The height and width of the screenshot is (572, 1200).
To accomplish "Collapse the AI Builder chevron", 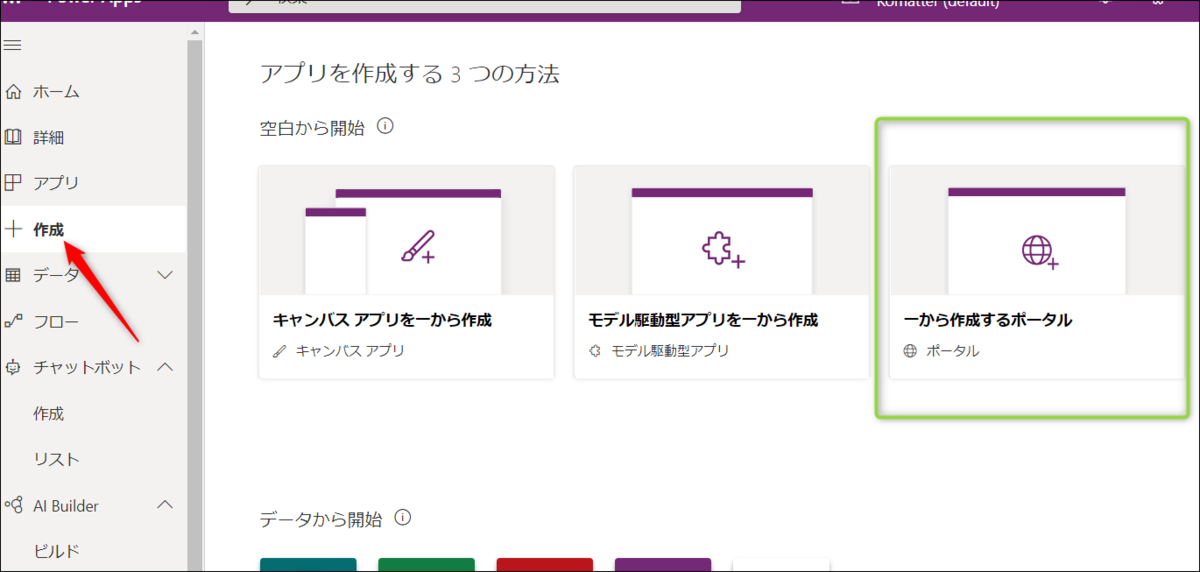I will pyautogui.click(x=166, y=505).
